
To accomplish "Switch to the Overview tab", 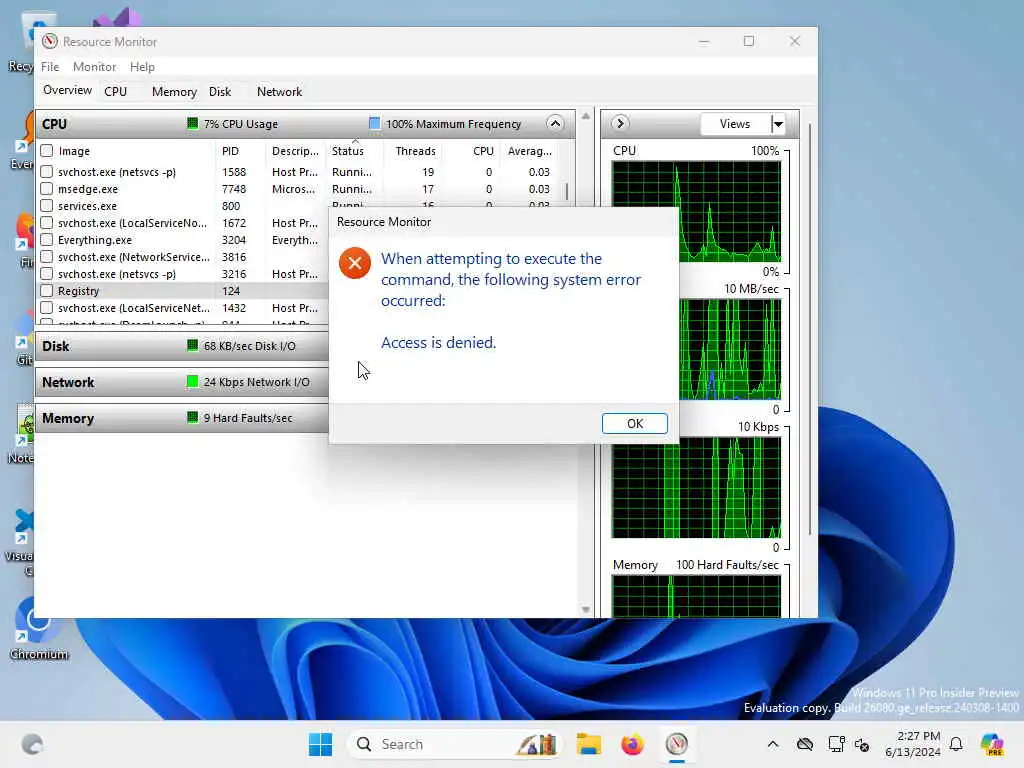I will pyautogui.click(x=67, y=90).
